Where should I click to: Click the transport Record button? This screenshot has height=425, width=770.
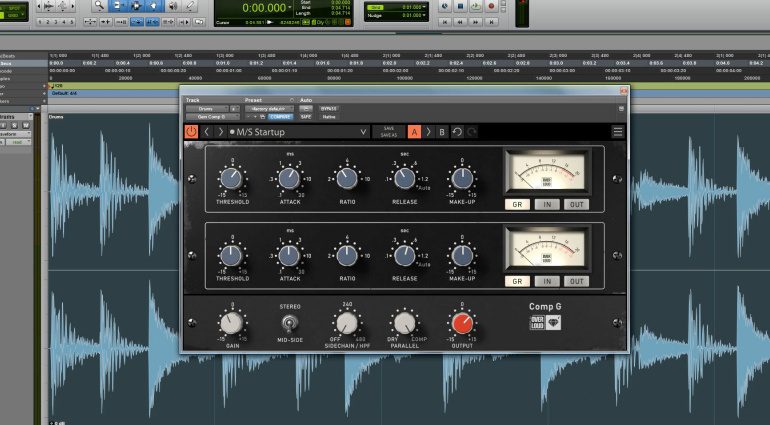491,6
